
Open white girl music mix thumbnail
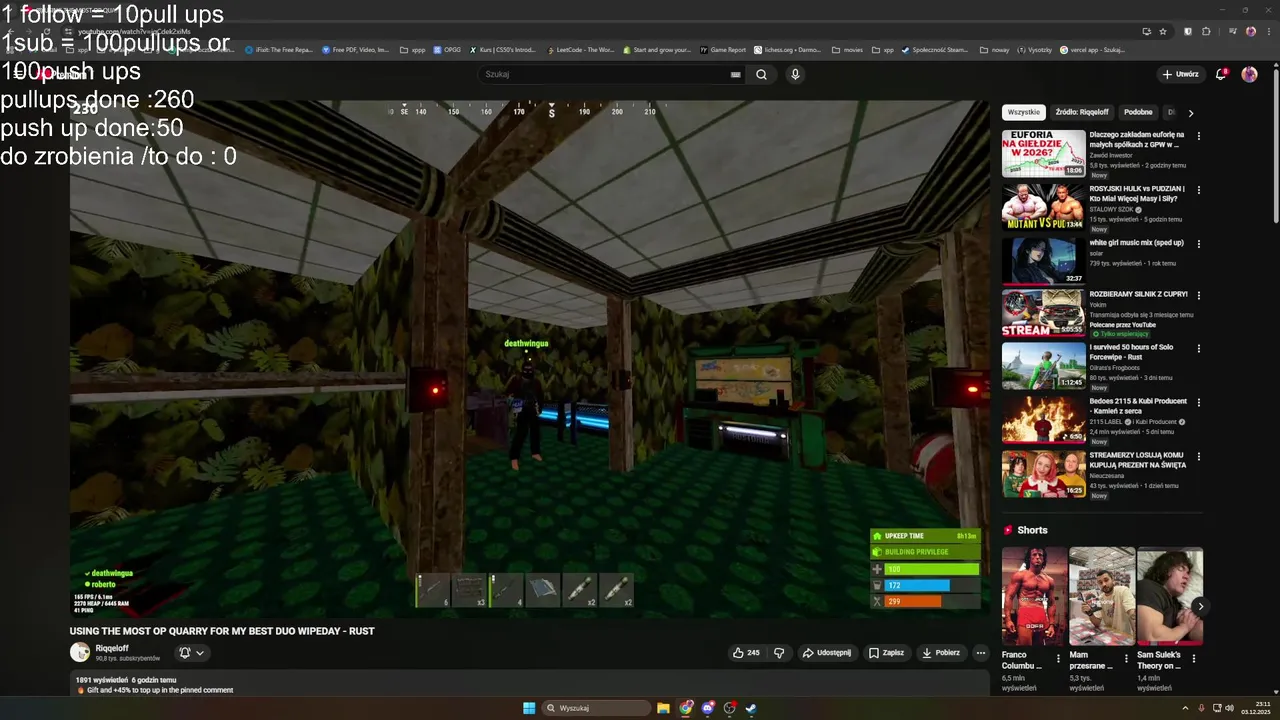tap(1043, 261)
